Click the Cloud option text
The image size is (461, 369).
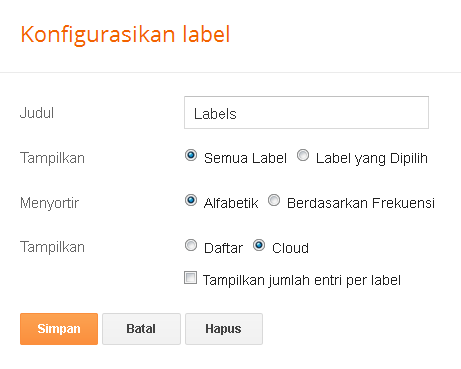290,248
